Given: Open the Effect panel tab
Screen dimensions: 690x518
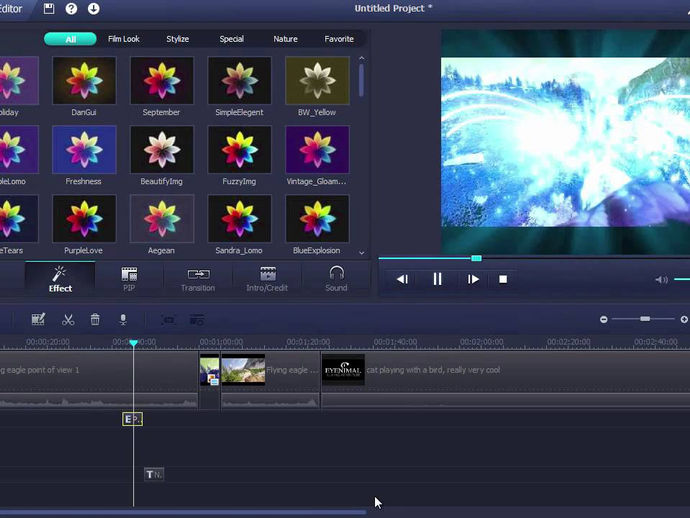Looking at the screenshot, I should point(60,279).
